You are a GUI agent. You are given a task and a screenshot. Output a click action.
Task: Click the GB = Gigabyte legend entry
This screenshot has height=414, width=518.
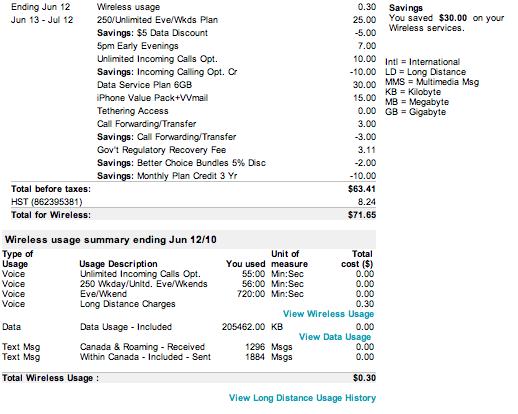[415, 112]
